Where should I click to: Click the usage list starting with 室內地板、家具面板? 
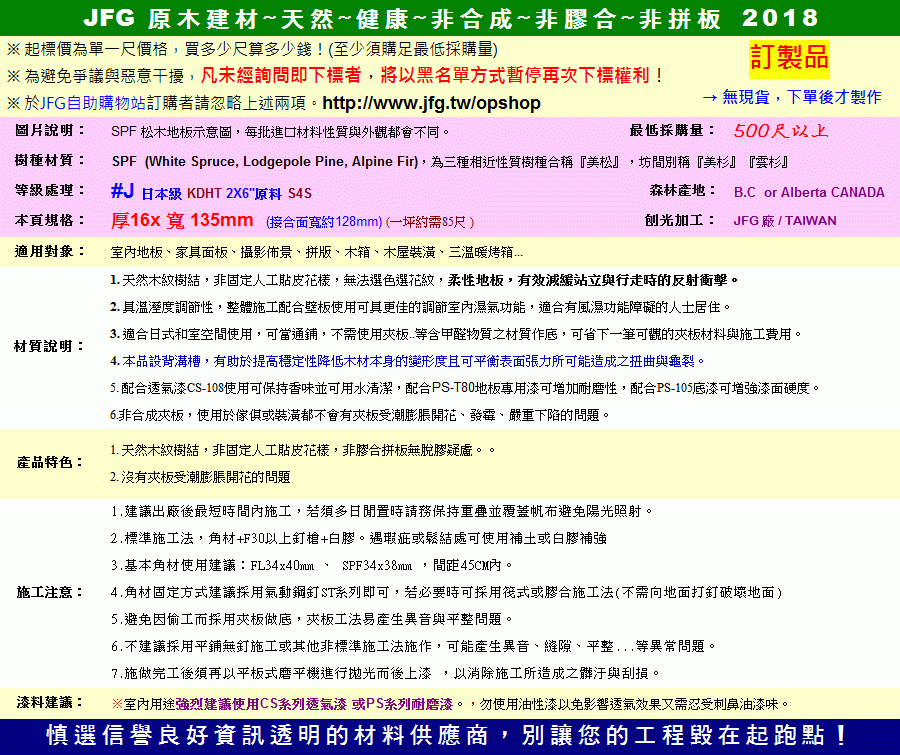coord(316,252)
